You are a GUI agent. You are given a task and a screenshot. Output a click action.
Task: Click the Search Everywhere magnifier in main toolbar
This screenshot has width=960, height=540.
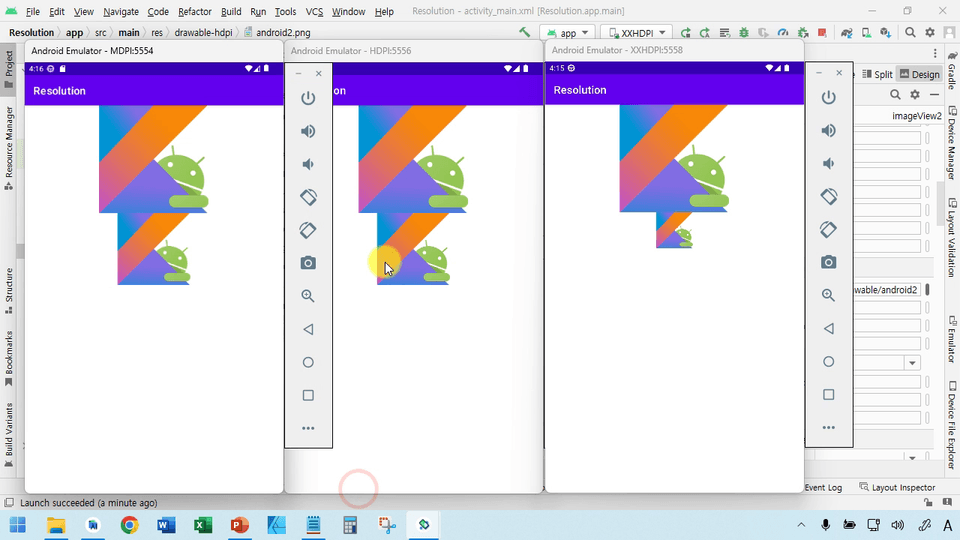[910, 32]
